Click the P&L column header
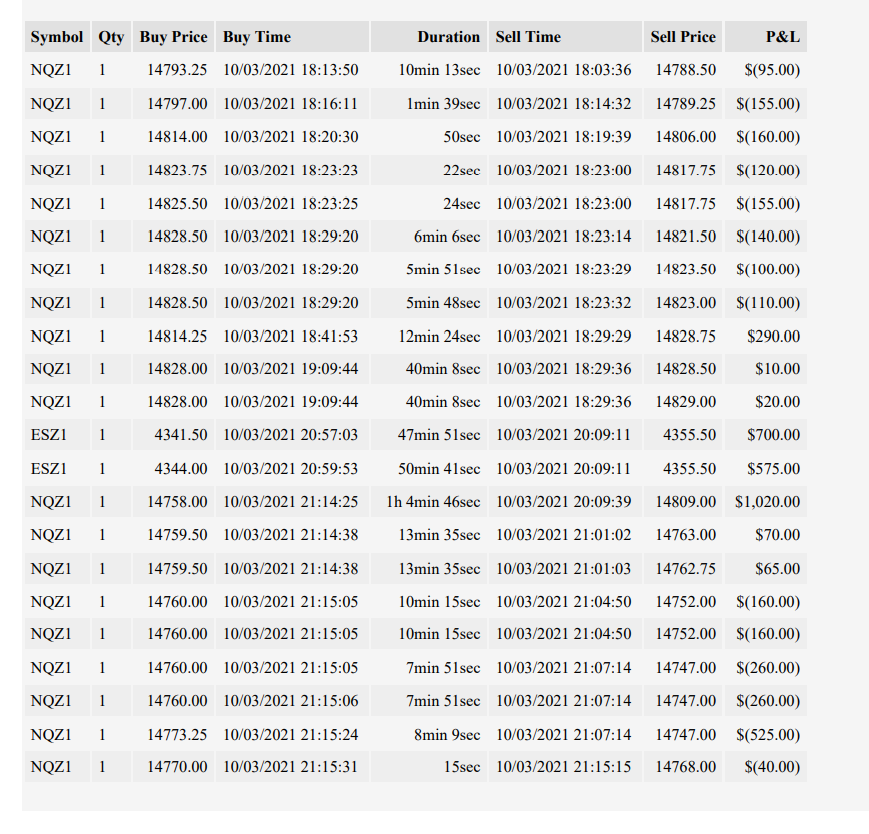This screenshot has height=834, width=869. [x=766, y=37]
